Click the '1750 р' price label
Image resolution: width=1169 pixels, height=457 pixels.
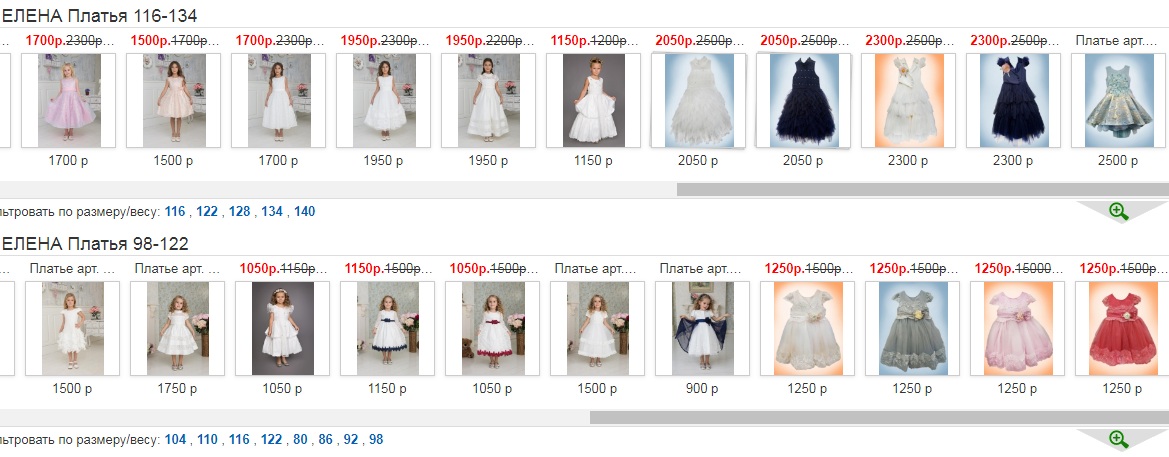pos(177,388)
